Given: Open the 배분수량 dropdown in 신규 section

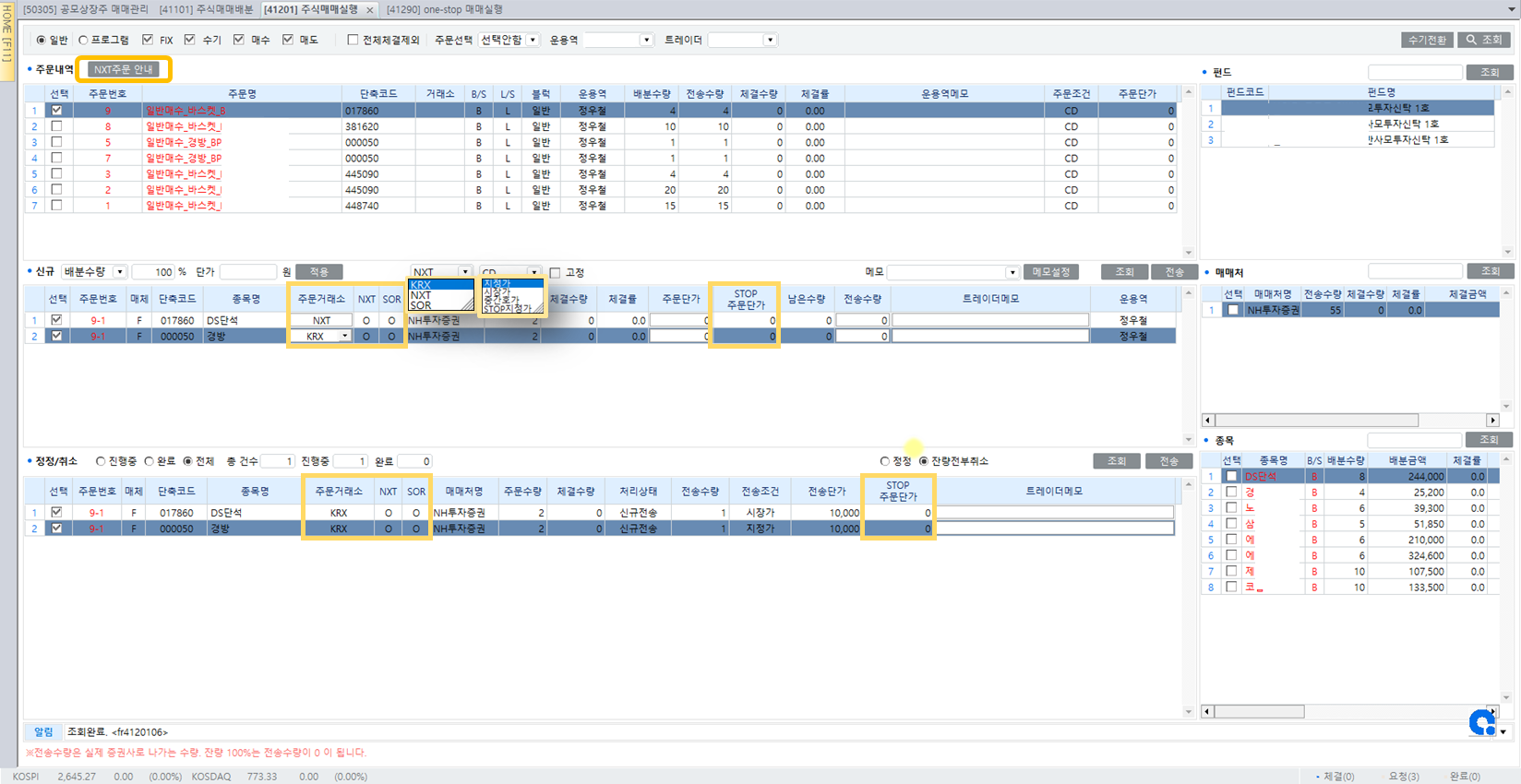Looking at the screenshot, I should (120, 272).
